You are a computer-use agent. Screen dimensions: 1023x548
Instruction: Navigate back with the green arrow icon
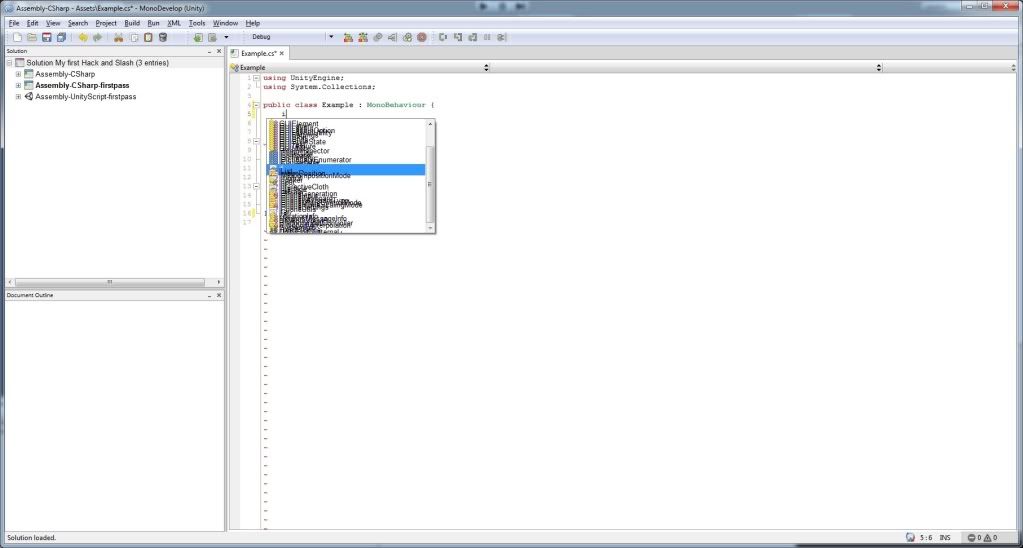tap(198, 37)
